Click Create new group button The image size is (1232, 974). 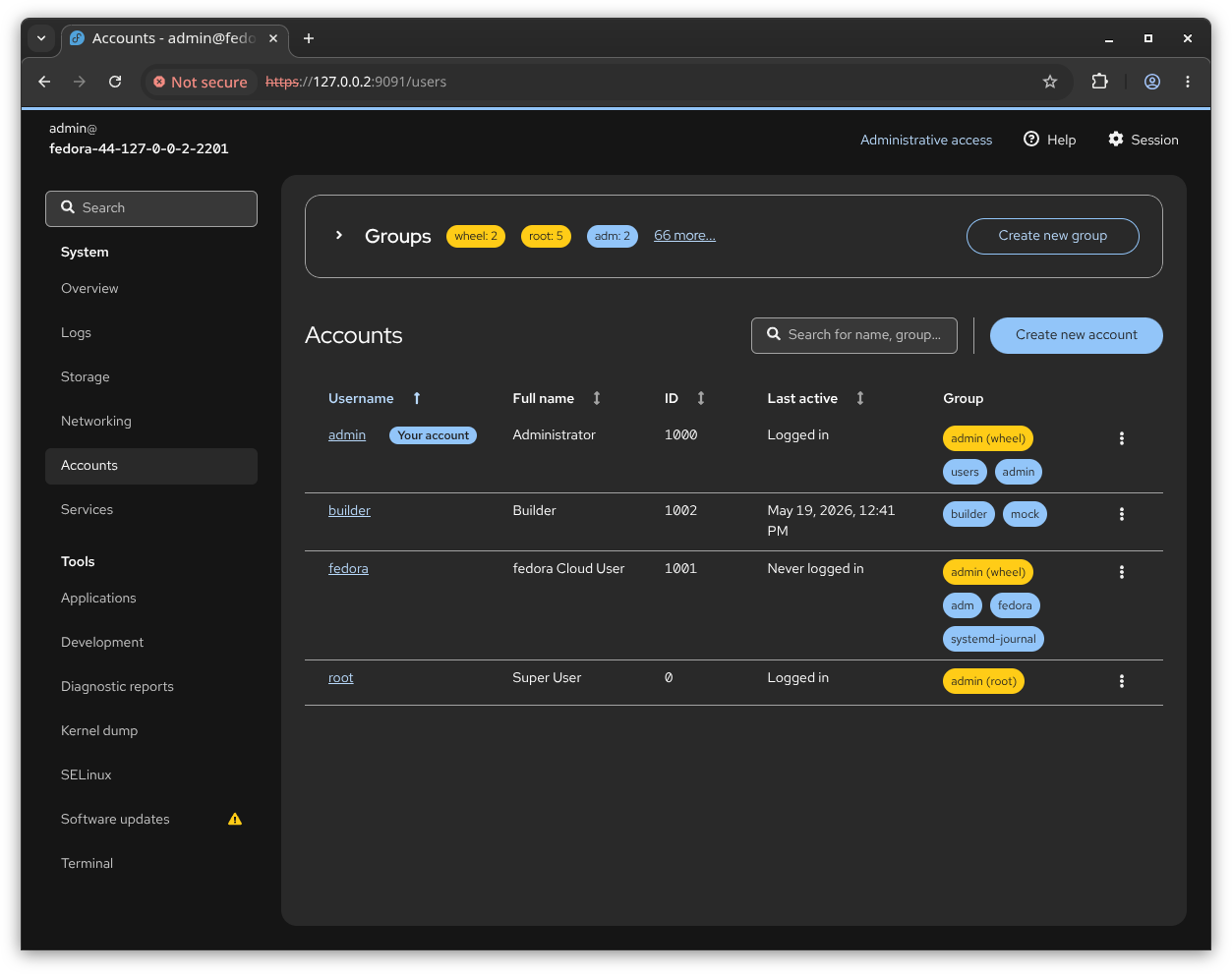click(x=1053, y=236)
